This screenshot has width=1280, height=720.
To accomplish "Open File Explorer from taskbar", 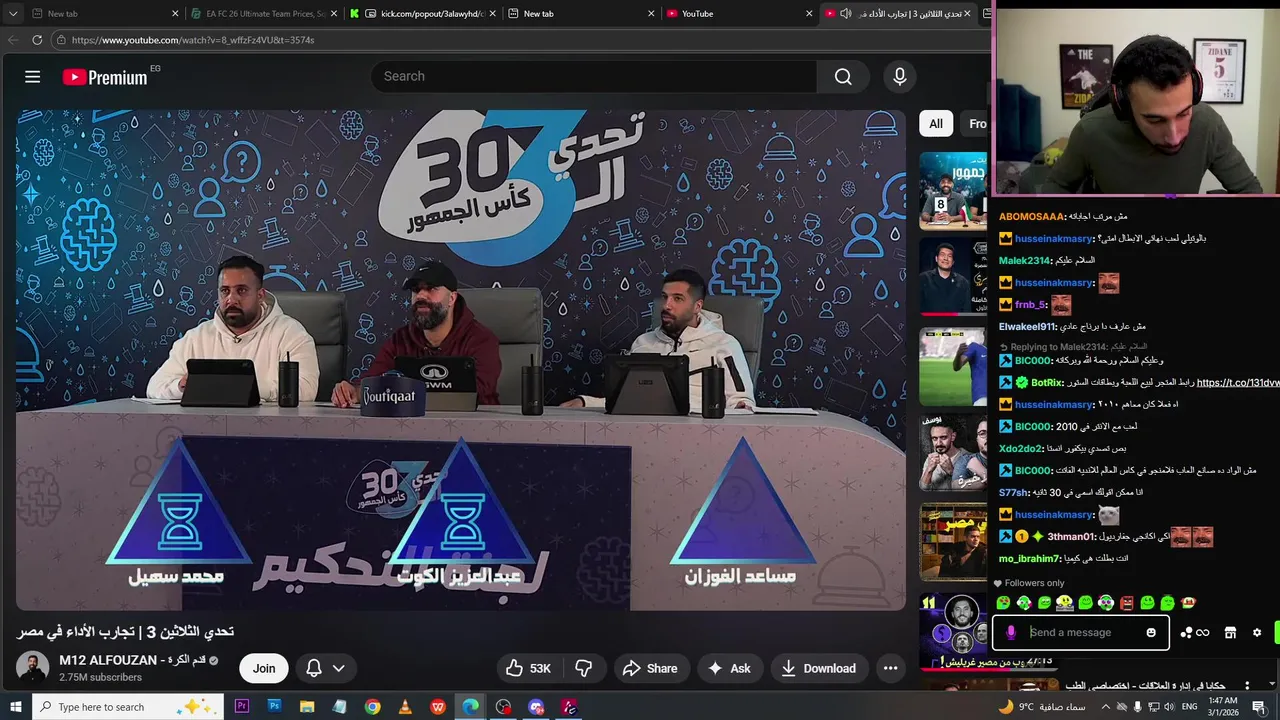I will point(307,707).
